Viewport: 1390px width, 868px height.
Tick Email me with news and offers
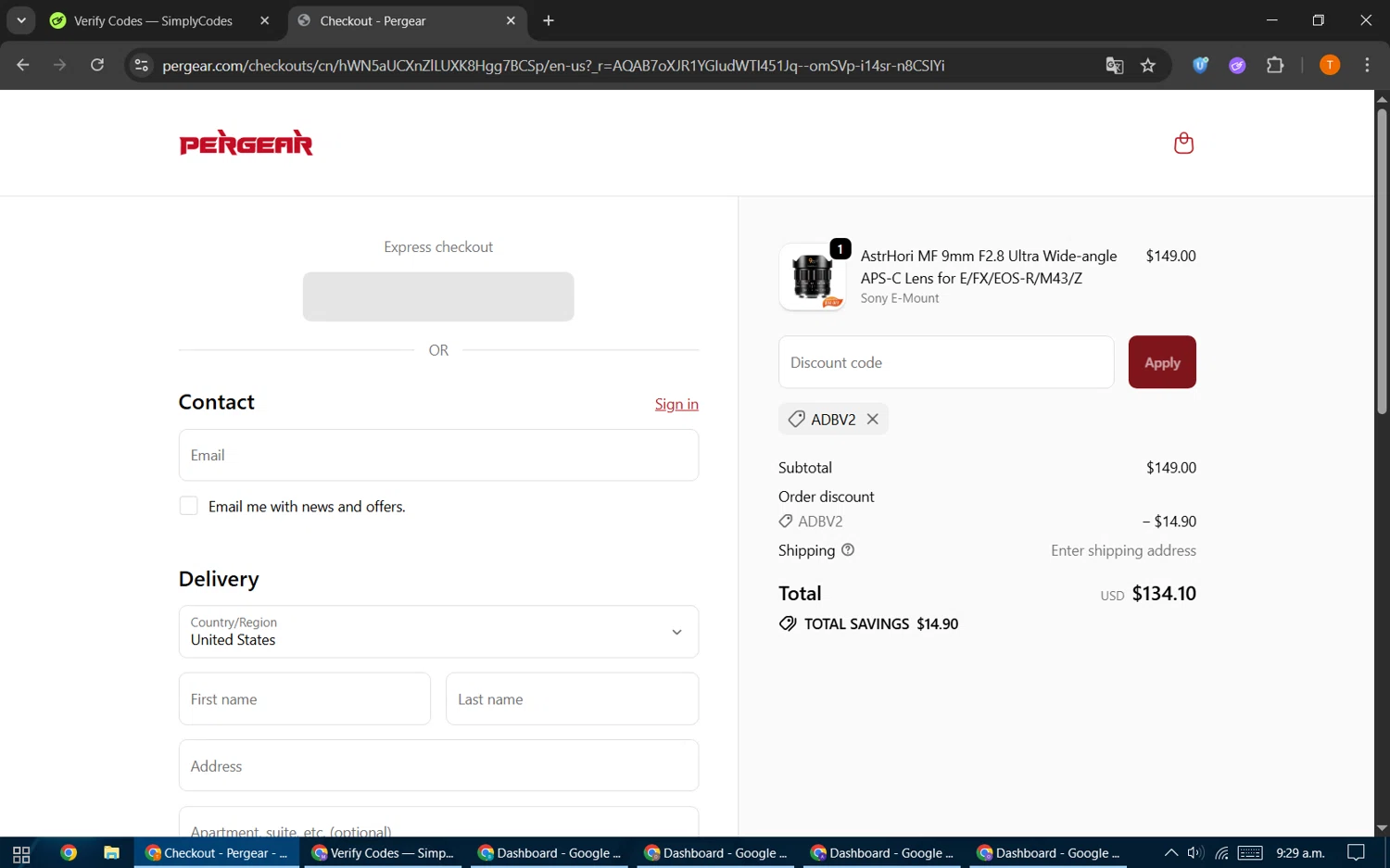tap(188, 506)
